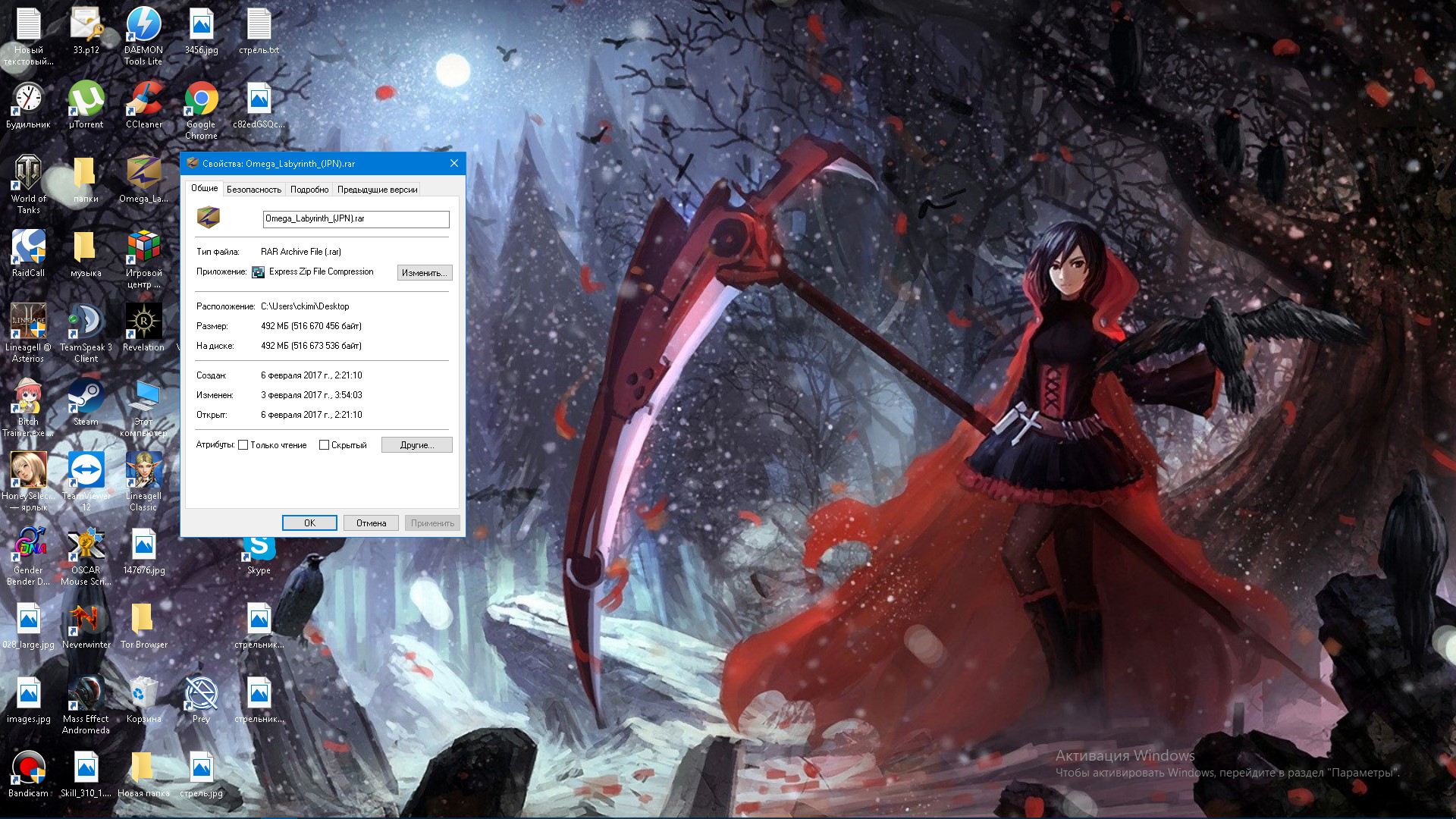Click the Neverwinter game shortcut

click(x=86, y=625)
